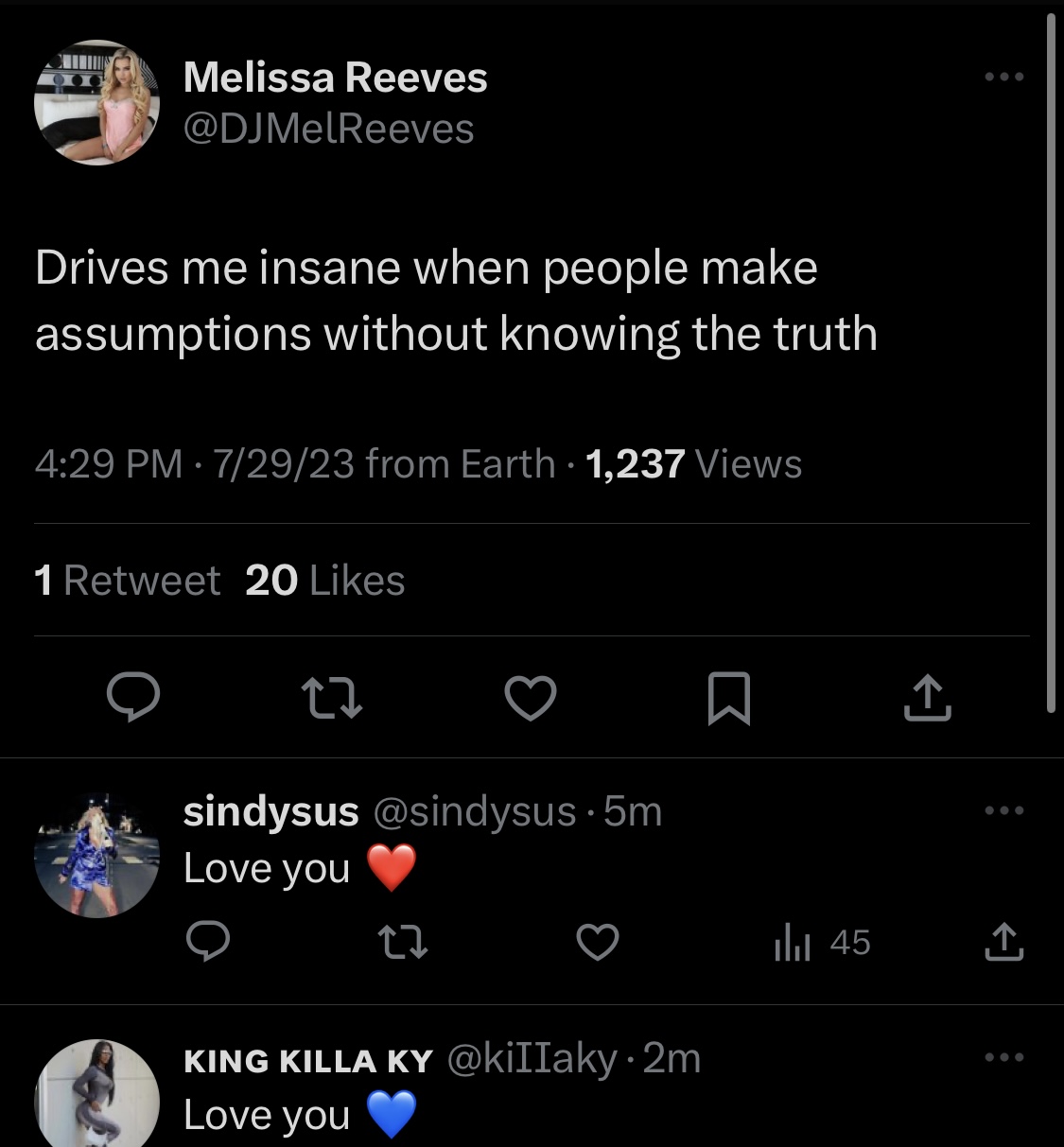Screen dimensions: 1064x1147
Task: View the 1 Retweet list
Action: (x=127, y=581)
